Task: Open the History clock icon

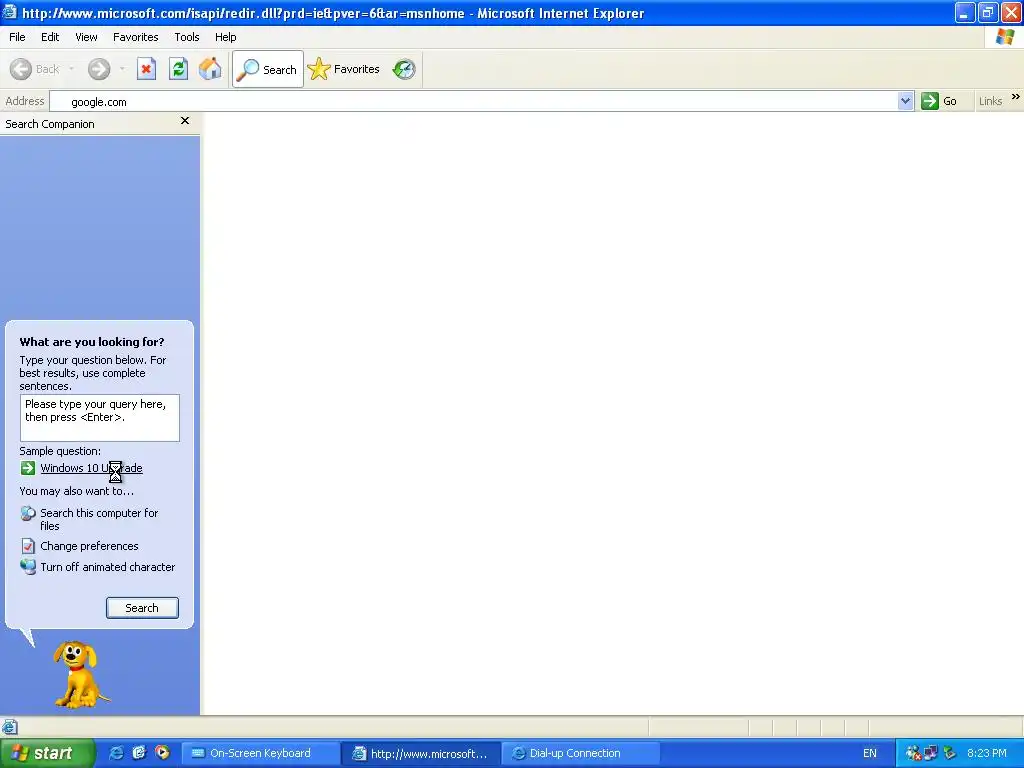Action: [404, 69]
